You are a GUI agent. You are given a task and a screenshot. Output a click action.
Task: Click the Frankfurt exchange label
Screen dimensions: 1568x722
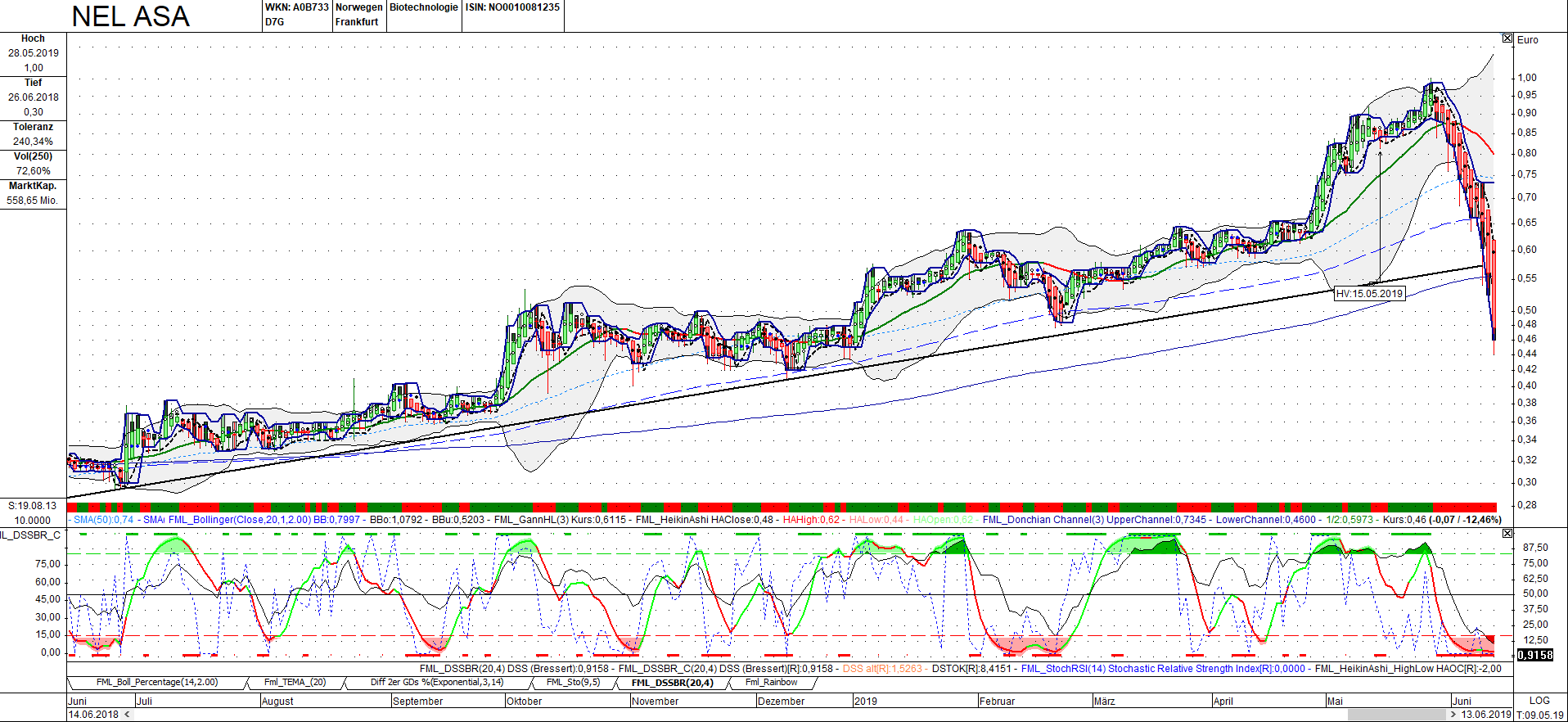357,22
